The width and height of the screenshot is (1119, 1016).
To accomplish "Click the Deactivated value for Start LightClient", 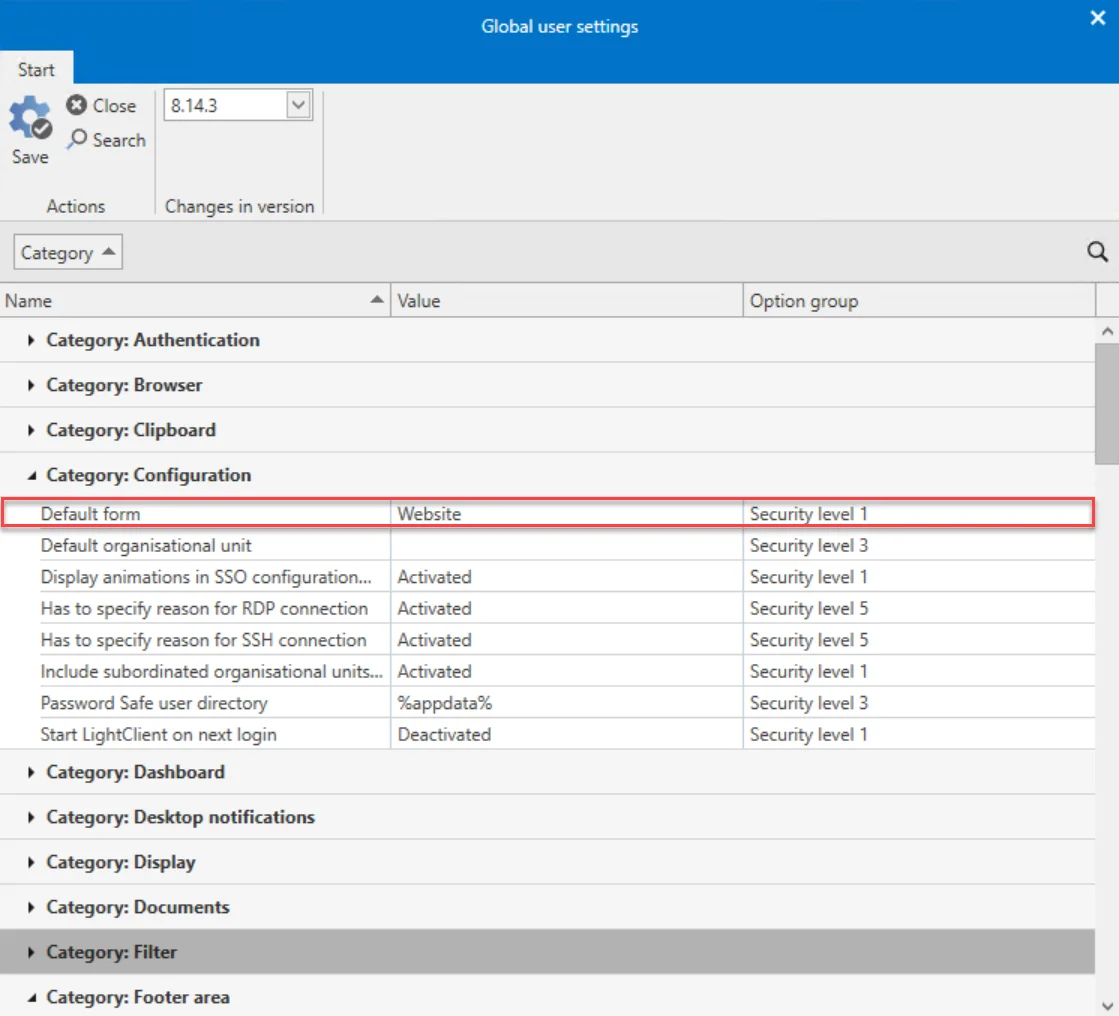I will [444, 735].
